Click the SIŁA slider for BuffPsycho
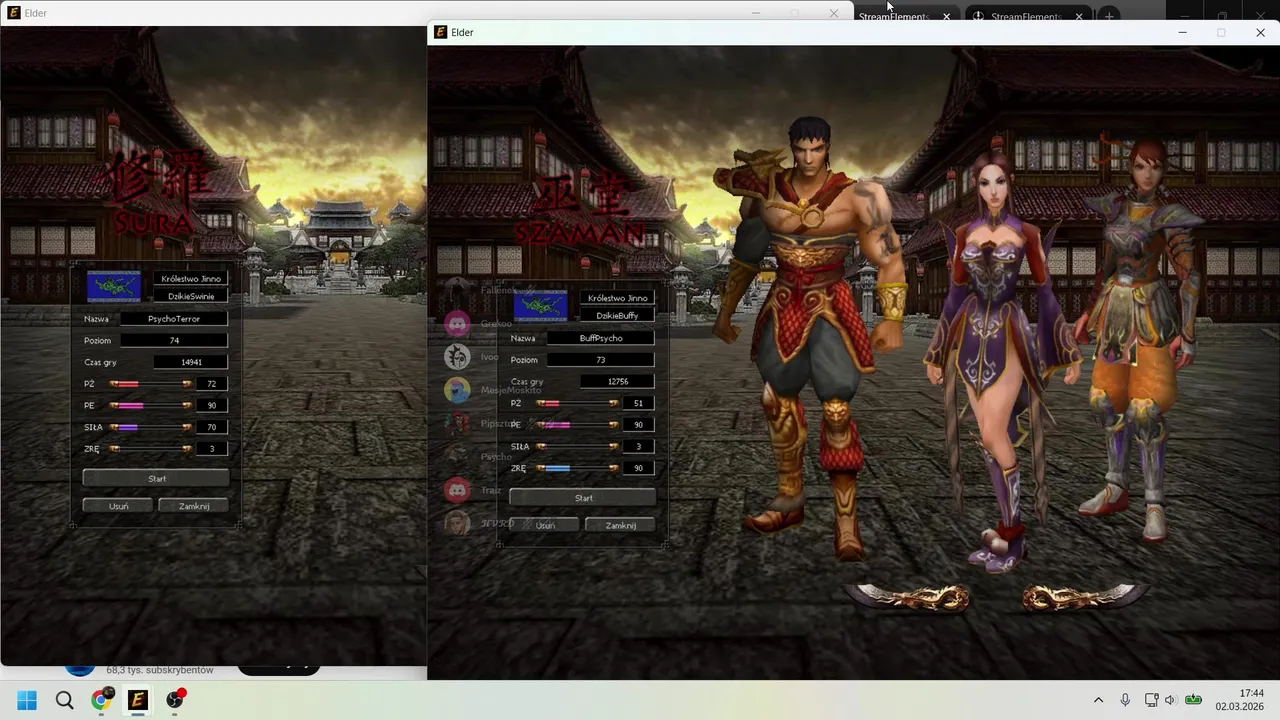The height and width of the screenshot is (720, 1280). coord(577,446)
